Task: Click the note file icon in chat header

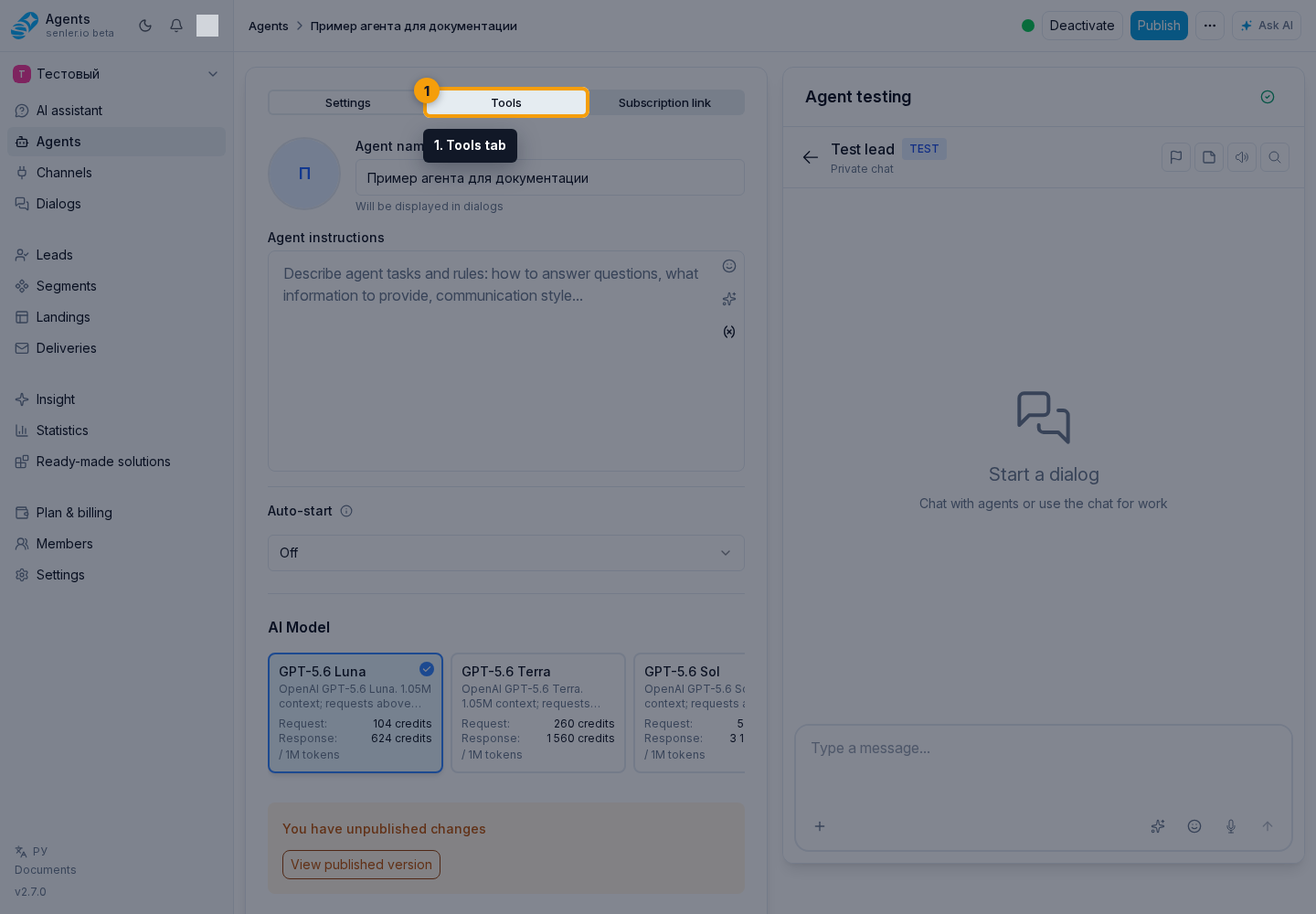Action: pos(1209,157)
